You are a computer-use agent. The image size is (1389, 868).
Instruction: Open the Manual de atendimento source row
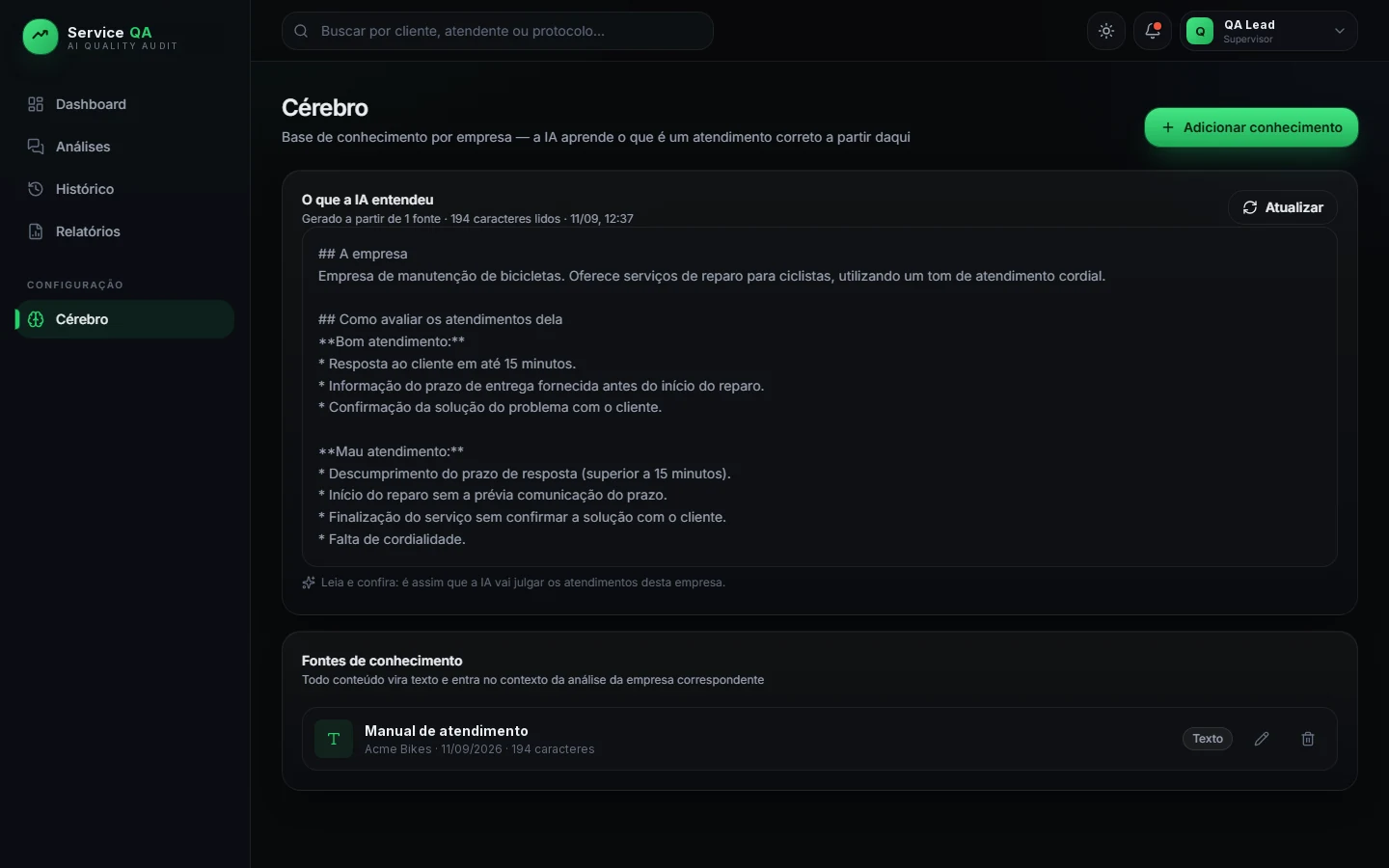820,739
